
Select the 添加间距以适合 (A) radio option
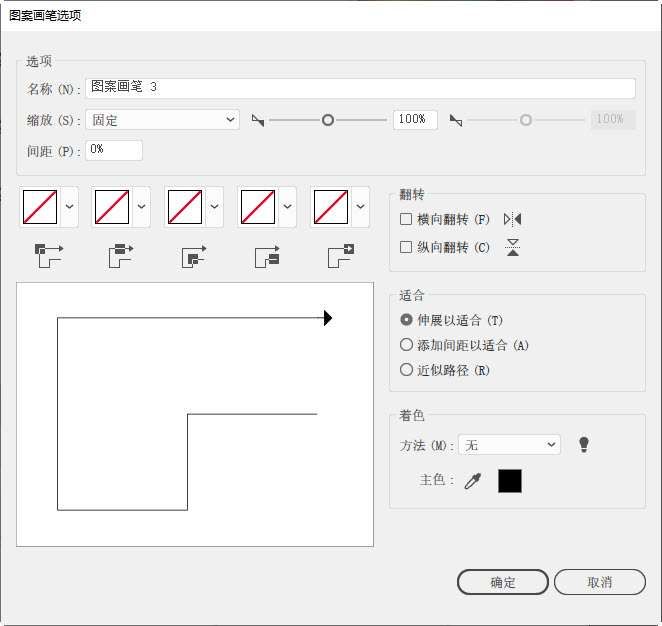406,344
